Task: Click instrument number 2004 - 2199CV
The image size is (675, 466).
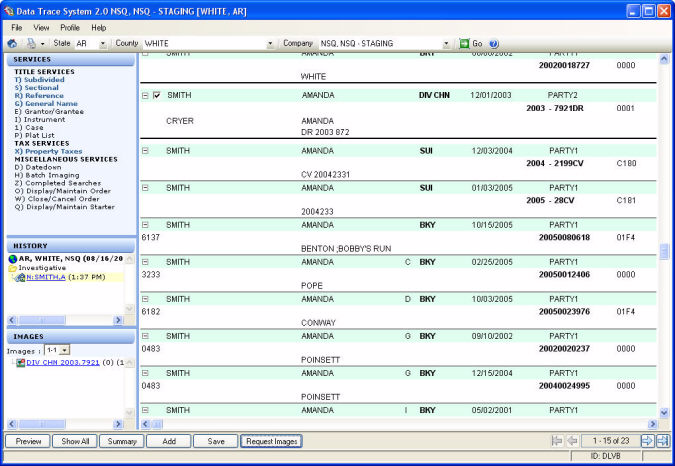Action: tap(554, 164)
